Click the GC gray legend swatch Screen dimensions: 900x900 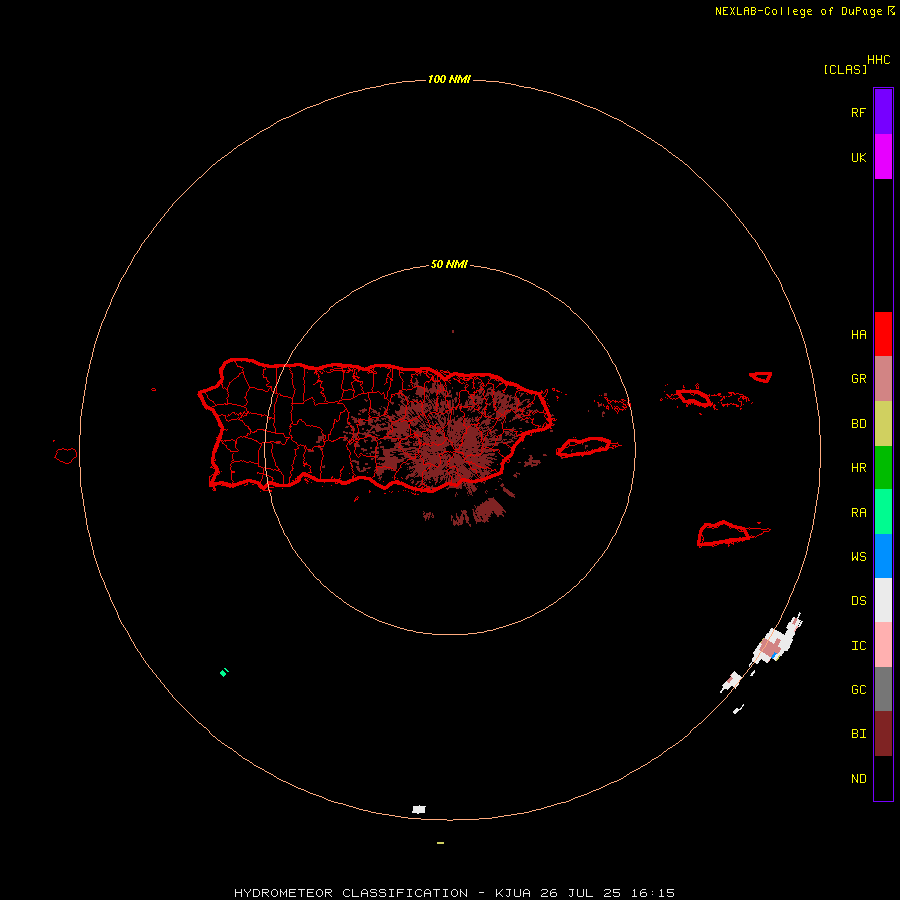[x=883, y=689]
